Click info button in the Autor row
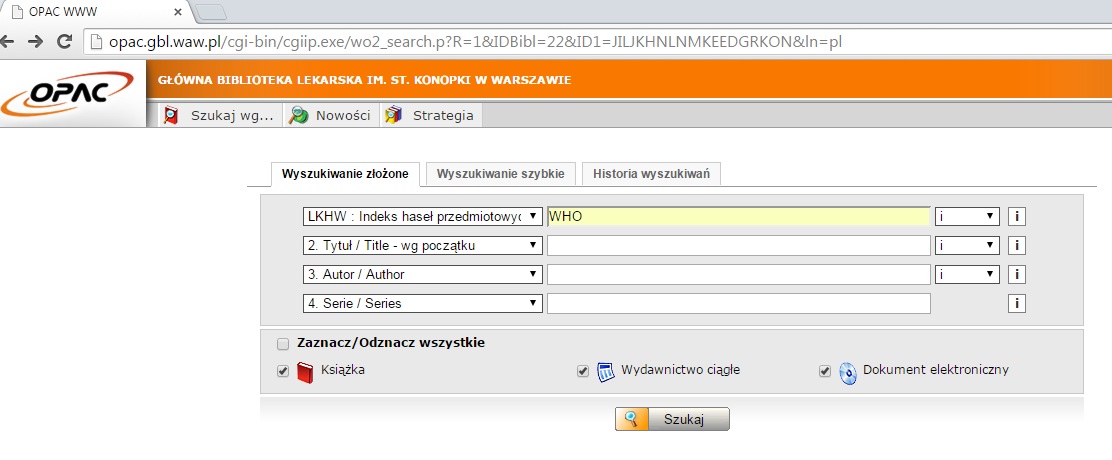The width and height of the screenshot is (1112, 460). click(x=1017, y=274)
